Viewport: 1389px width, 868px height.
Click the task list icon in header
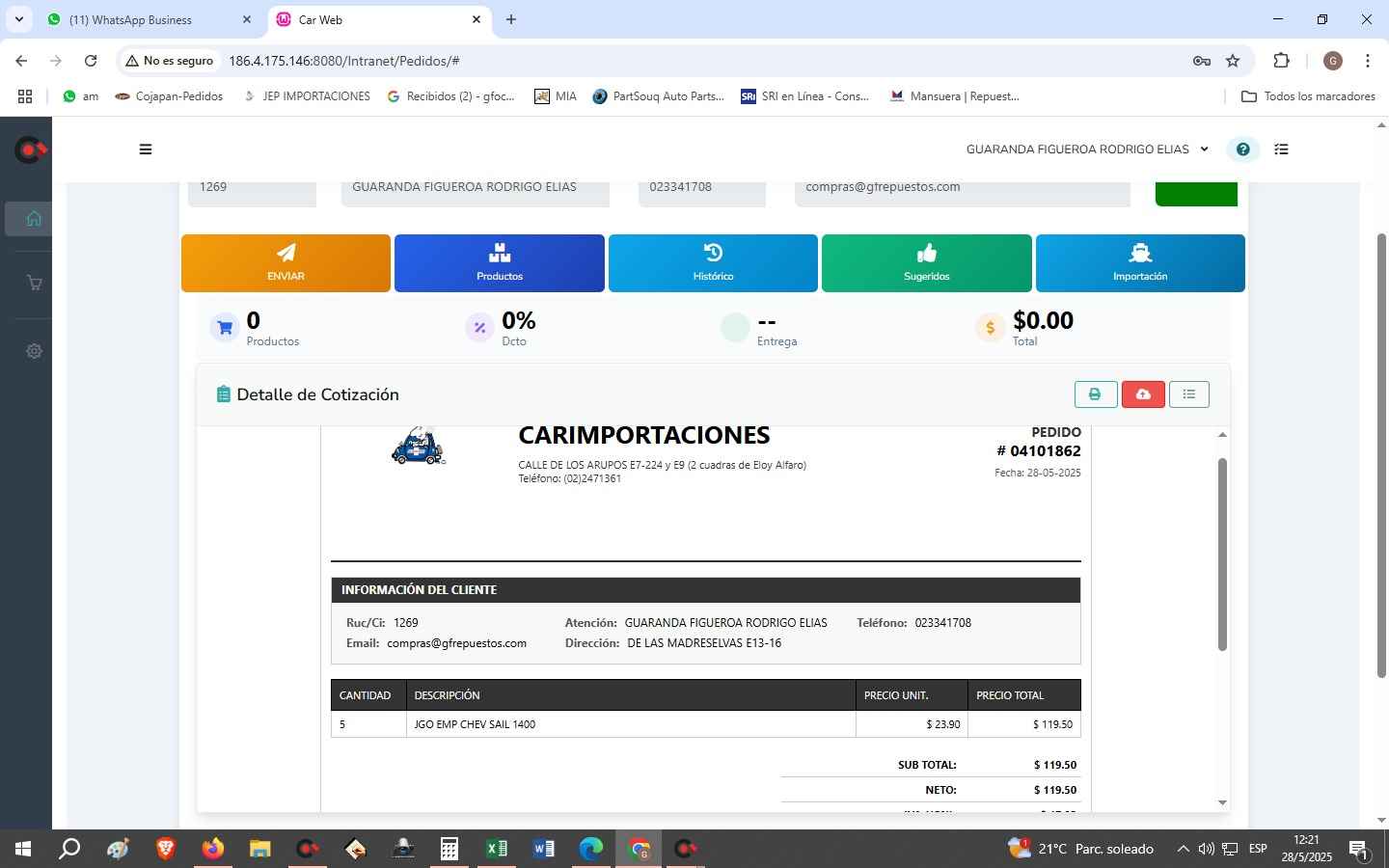[x=1281, y=149]
